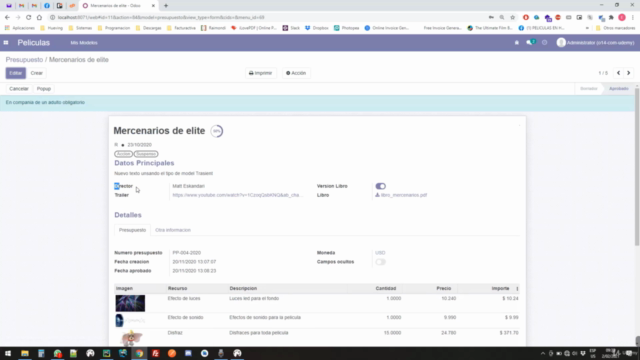Screen dimensions: 640x360
Task: Select the Borrador status stage
Action: click(x=589, y=89)
